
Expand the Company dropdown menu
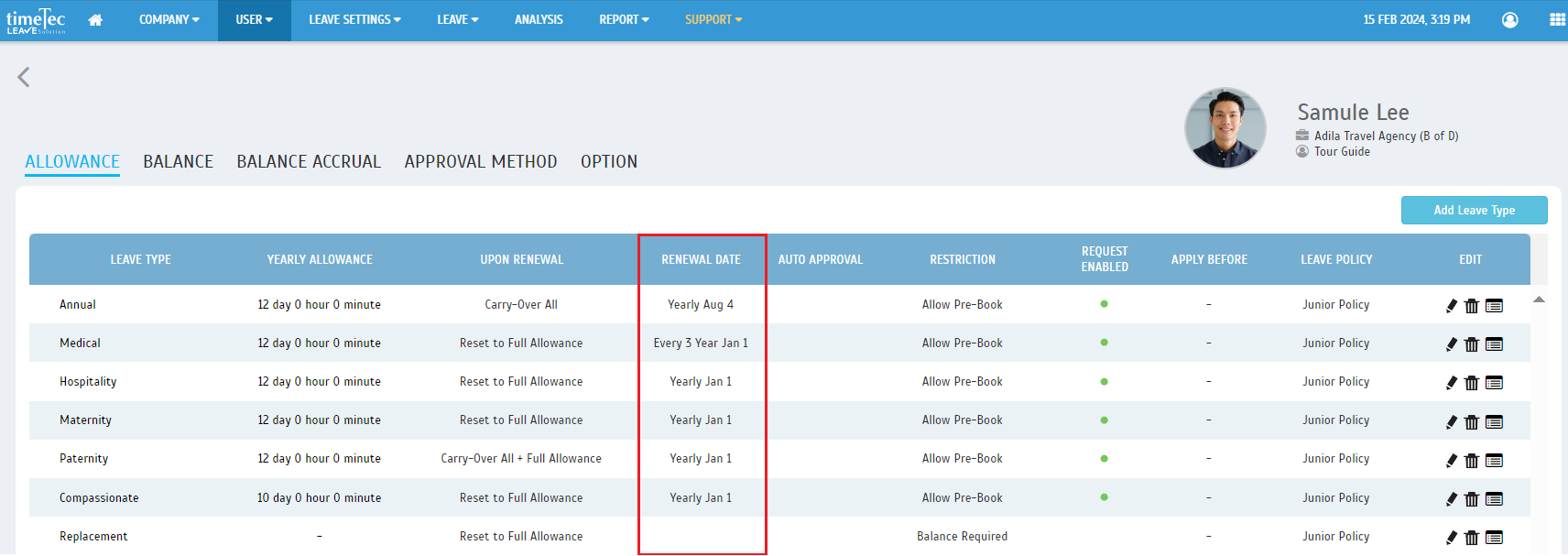point(169,20)
